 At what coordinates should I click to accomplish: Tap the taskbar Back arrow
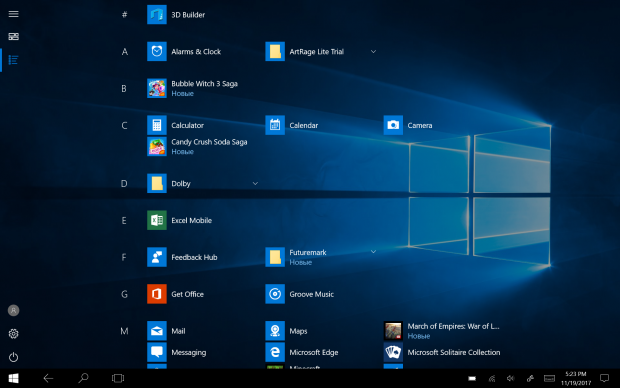click(x=48, y=379)
